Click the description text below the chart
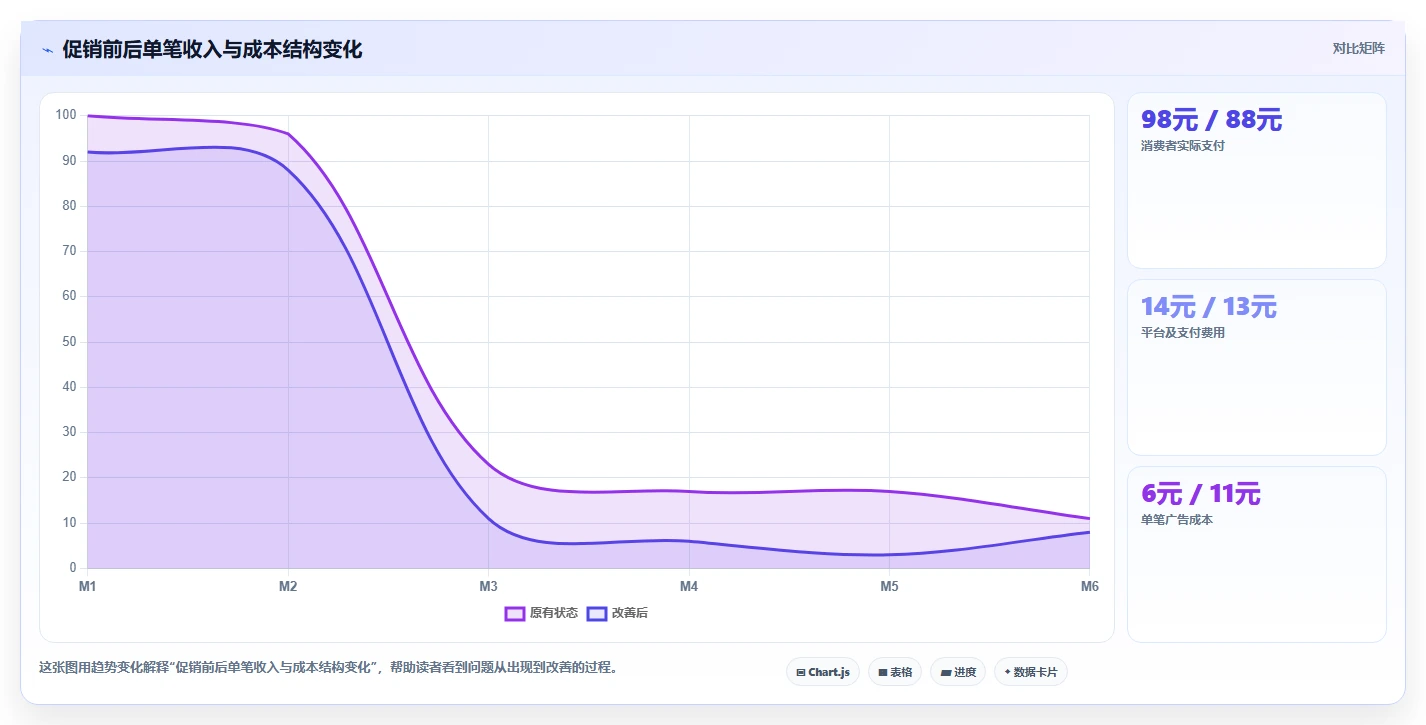Viewport: 1426px width, 725px height. (x=328, y=667)
